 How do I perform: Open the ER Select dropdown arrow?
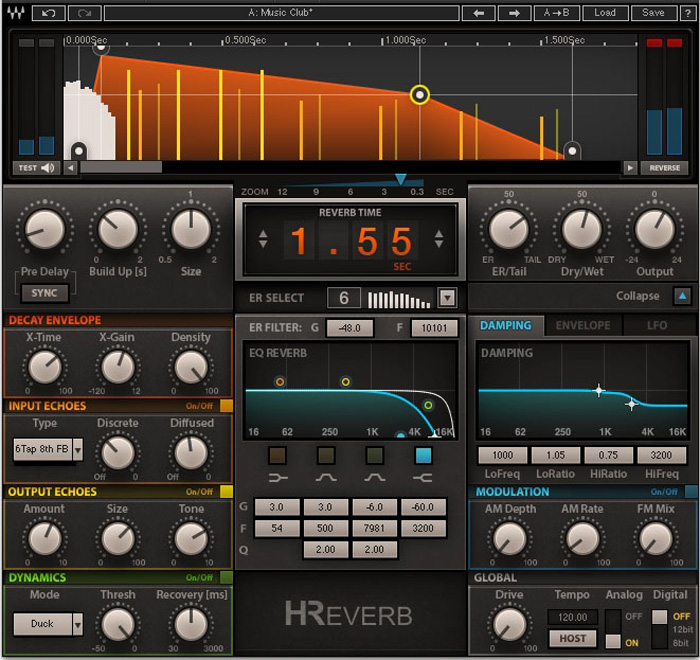point(447,297)
